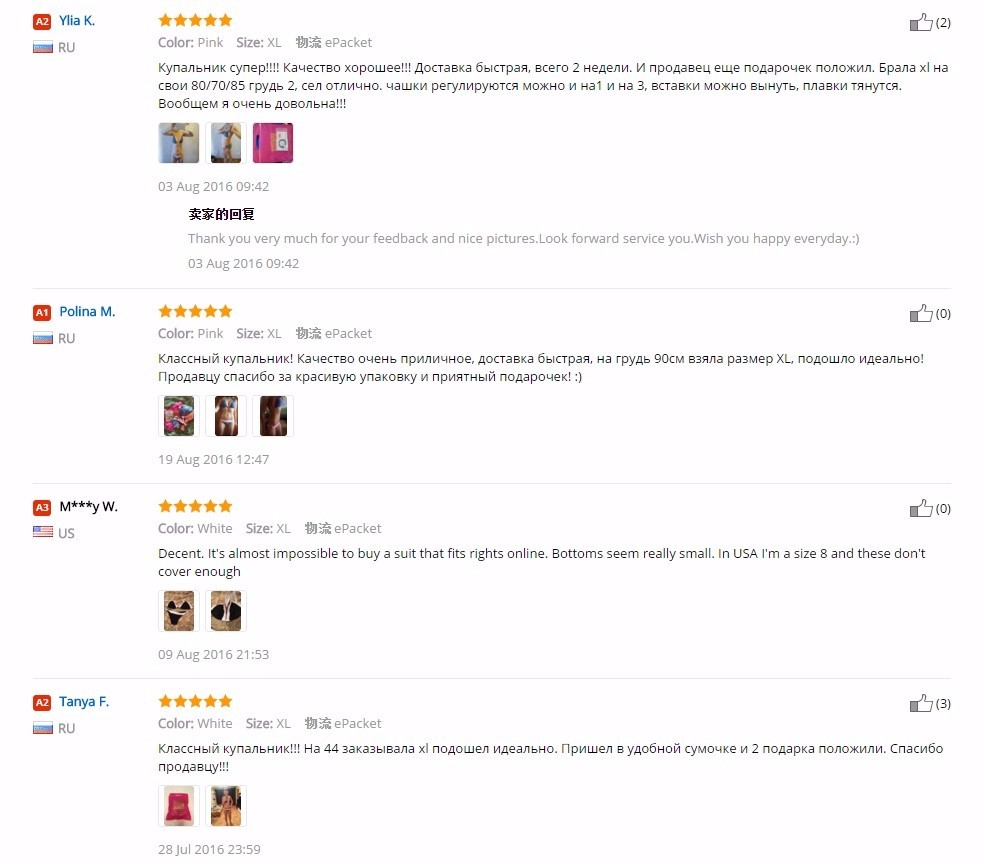View second photo in M***y W.'s review
The height and width of the screenshot is (864, 984).
[x=226, y=611]
